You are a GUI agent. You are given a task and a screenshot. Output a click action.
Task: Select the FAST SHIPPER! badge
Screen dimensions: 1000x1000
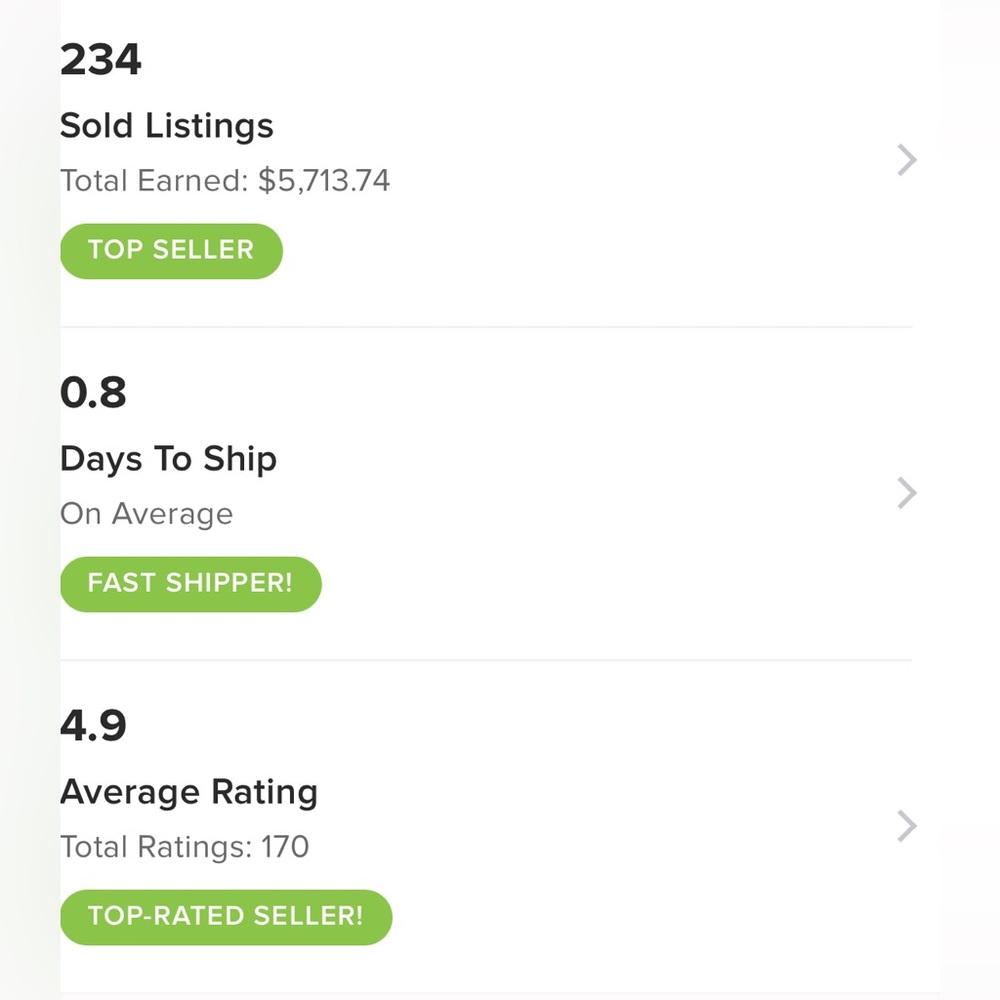click(x=190, y=583)
